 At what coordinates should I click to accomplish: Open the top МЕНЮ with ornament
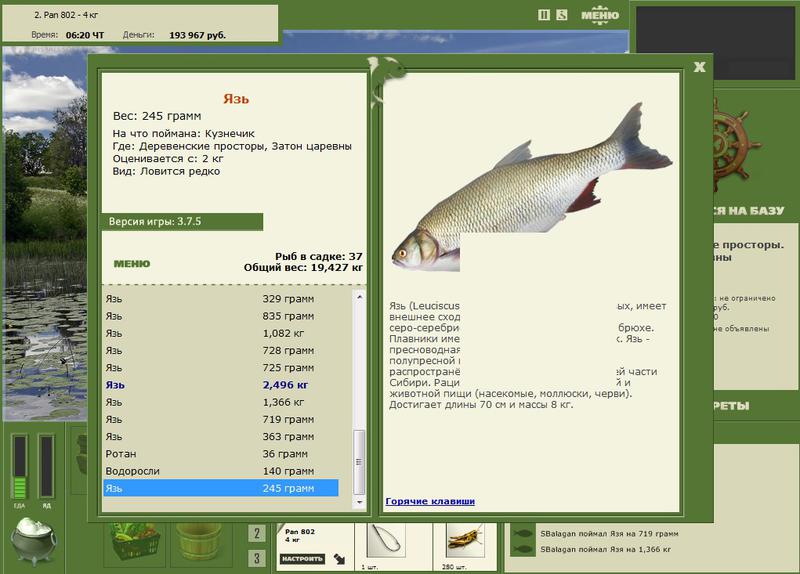pyautogui.click(x=600, y=15)
